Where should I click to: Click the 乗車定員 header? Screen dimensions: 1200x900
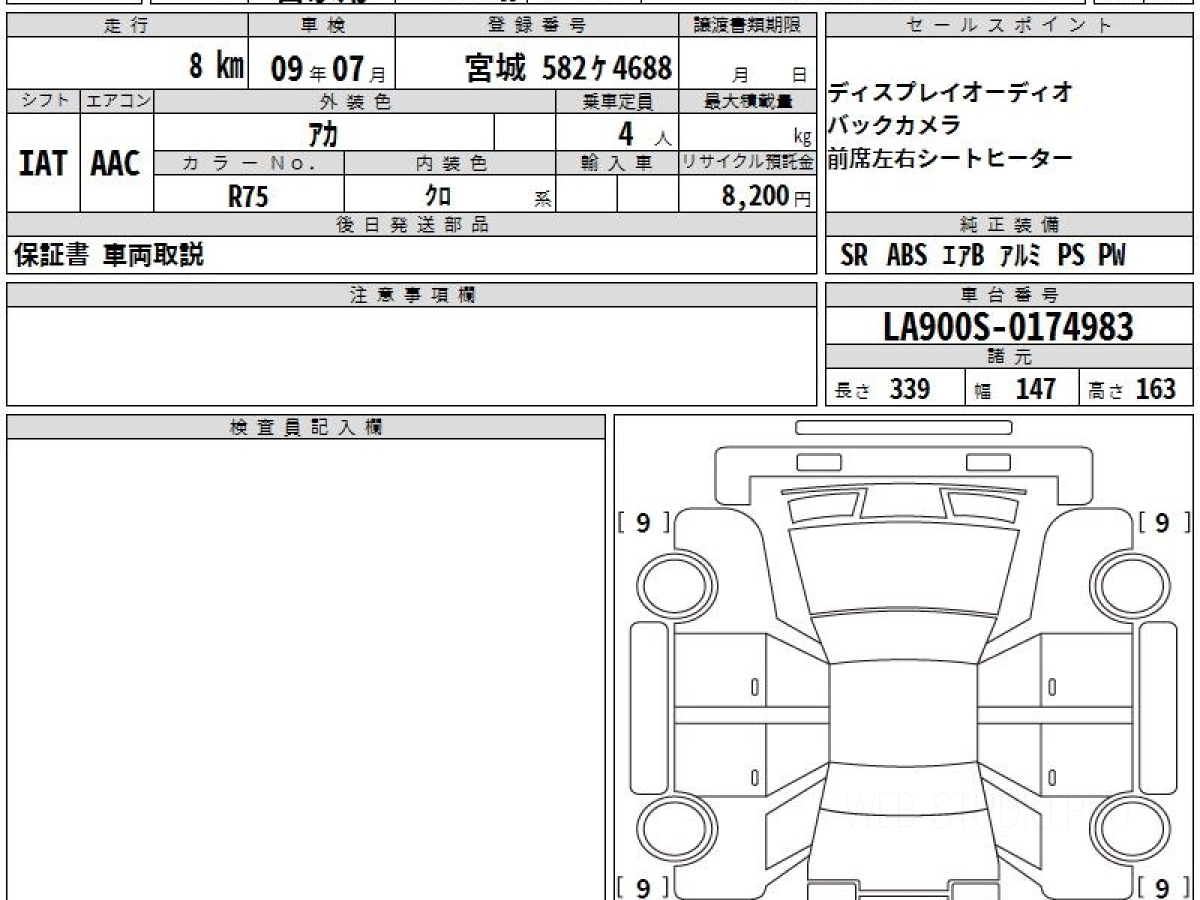pos(617,101)
